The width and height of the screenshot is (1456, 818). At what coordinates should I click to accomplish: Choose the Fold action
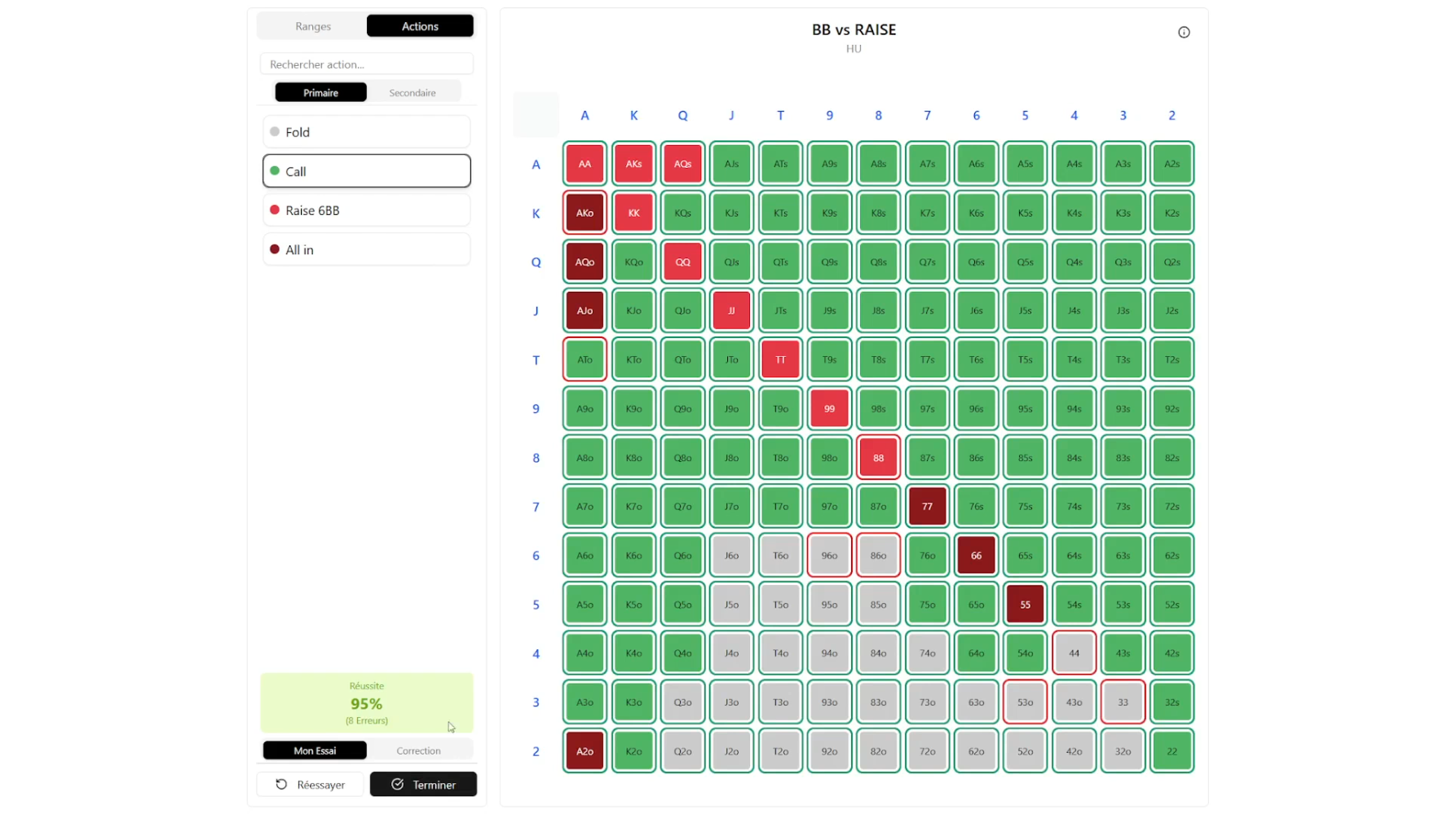366,132
